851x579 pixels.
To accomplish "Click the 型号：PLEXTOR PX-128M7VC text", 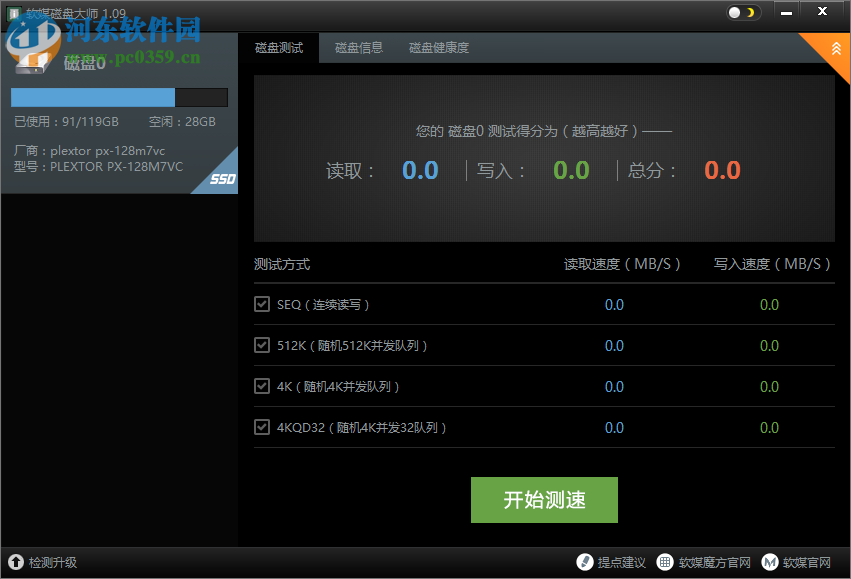I will click(98, 167).
